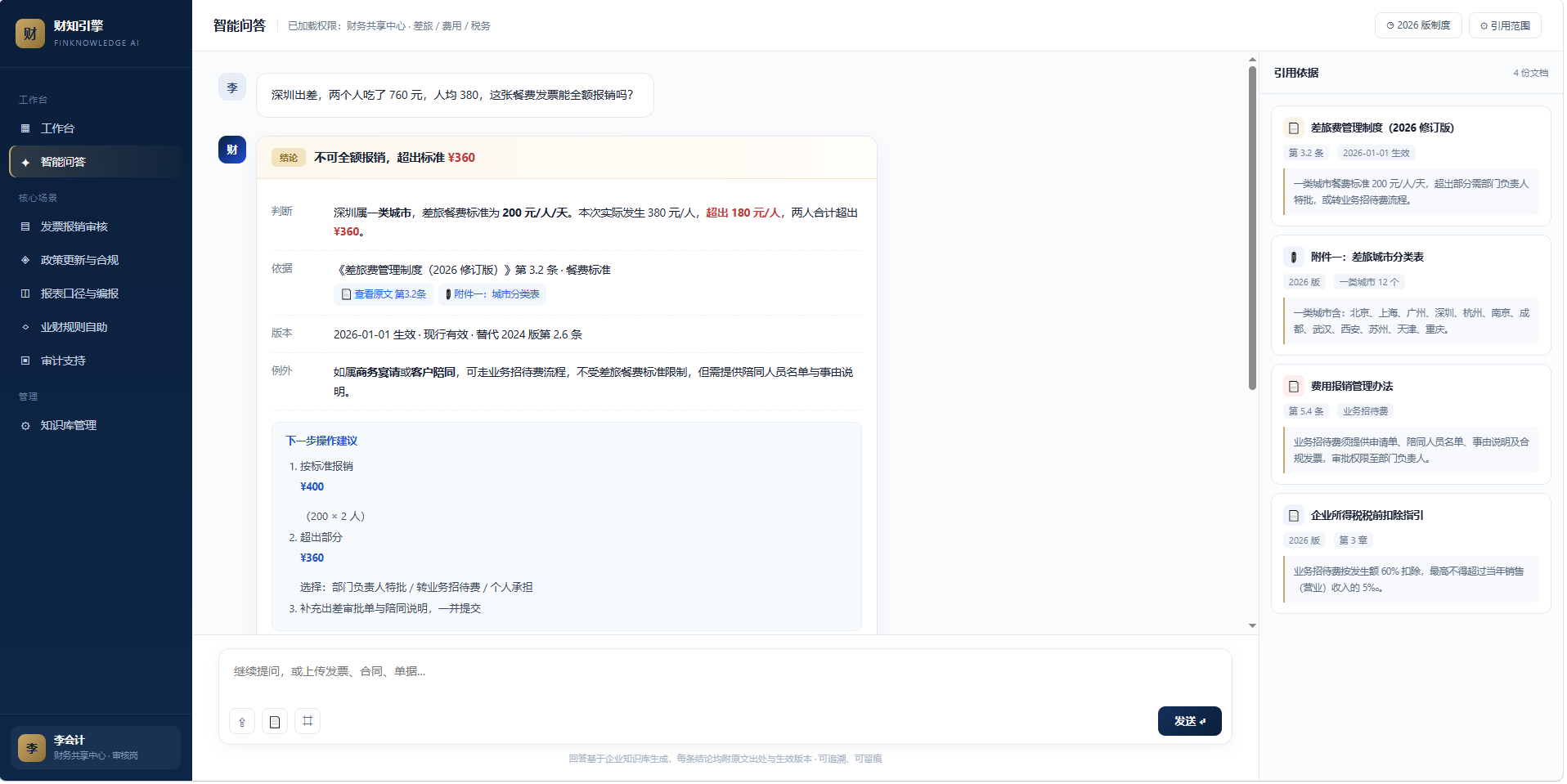Click the document attach icon below input
1567x784 pixels.
pyautogui.click(x=275, y=721)
